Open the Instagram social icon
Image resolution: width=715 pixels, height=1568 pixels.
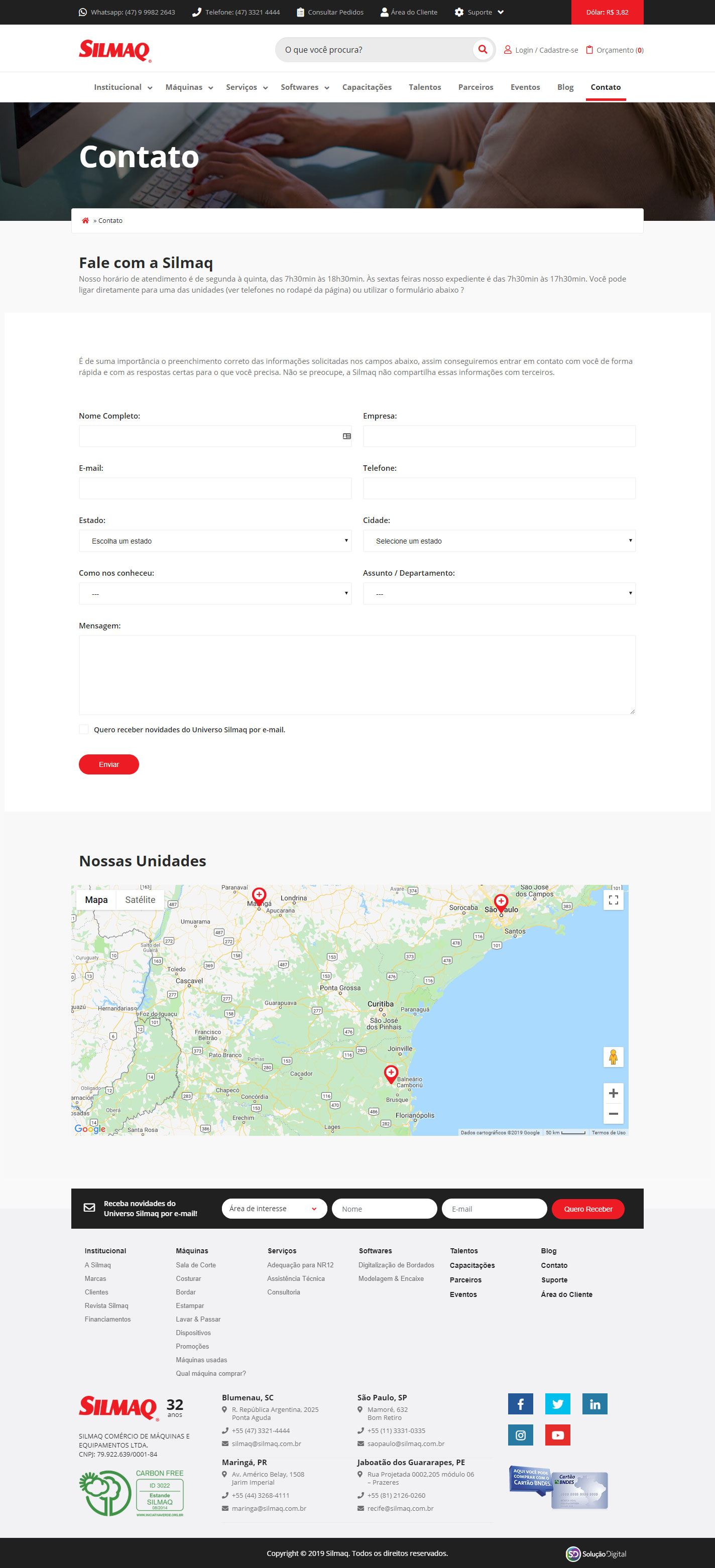point(520,1434)
